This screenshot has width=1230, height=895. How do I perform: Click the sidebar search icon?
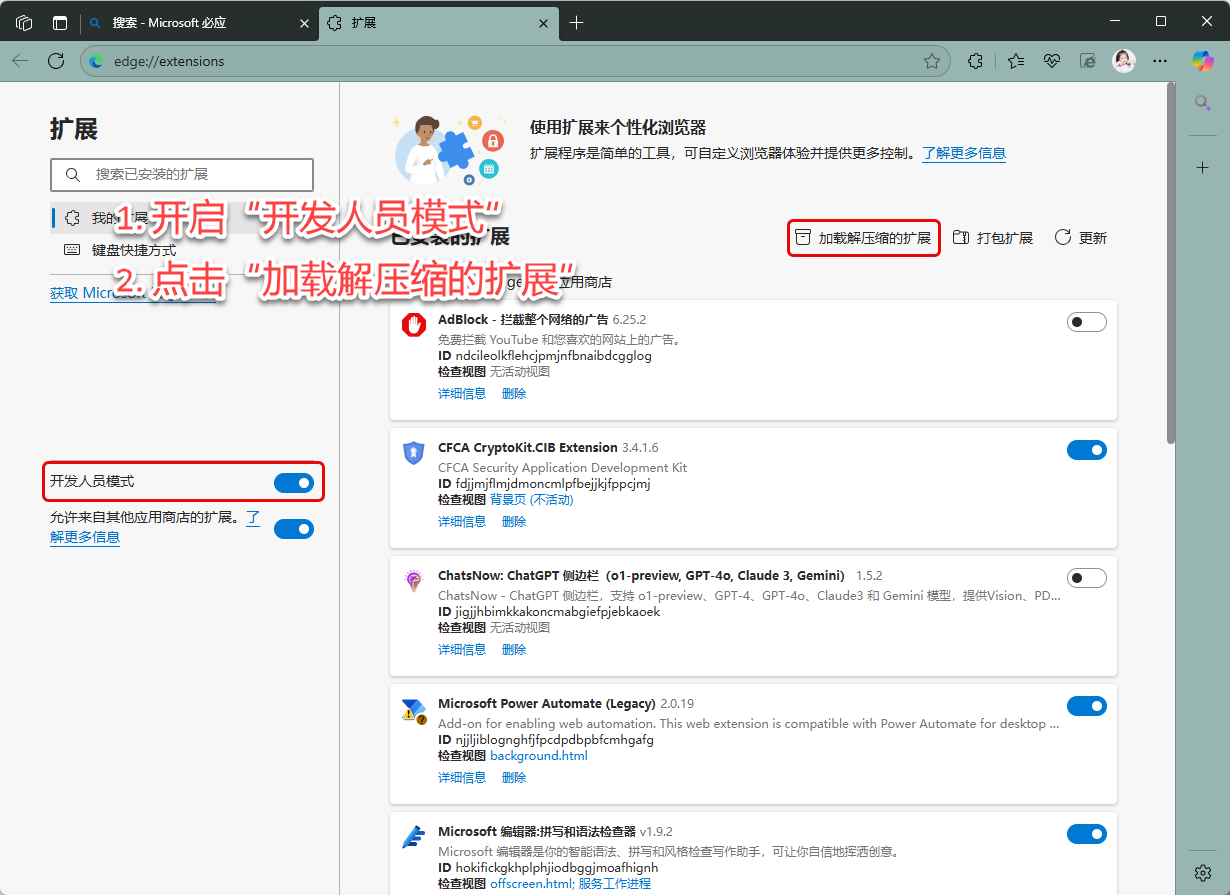click(x=1203, y=102)
